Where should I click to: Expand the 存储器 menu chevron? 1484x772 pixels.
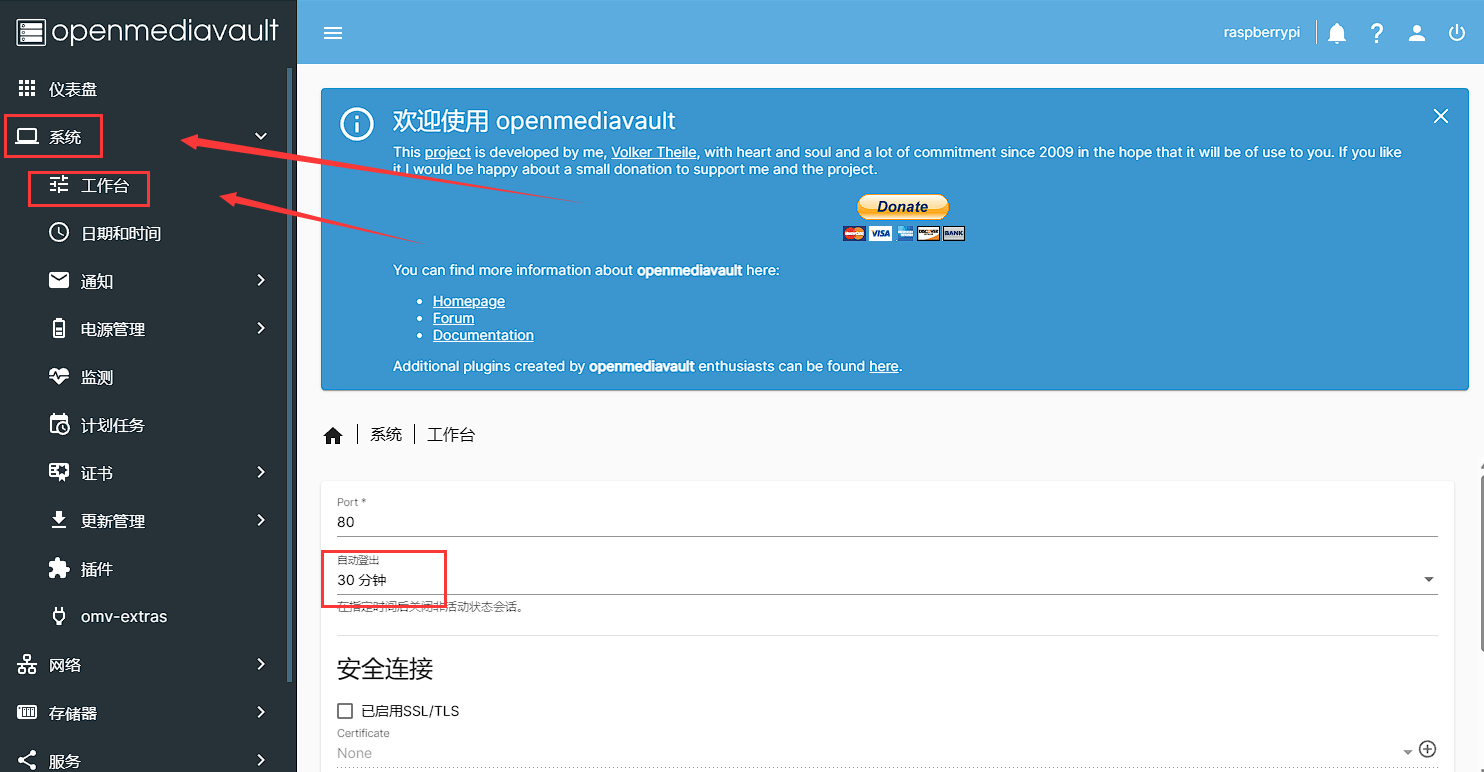click(x=261, y=712)
